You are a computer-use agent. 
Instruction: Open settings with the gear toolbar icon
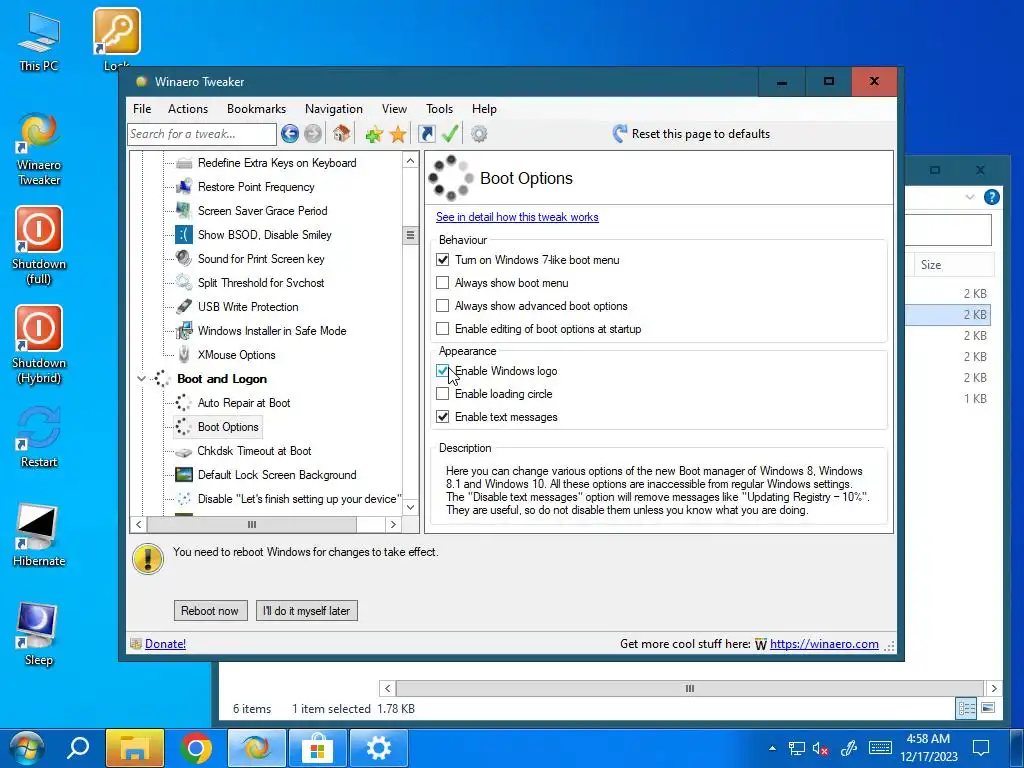pos(479,134)
